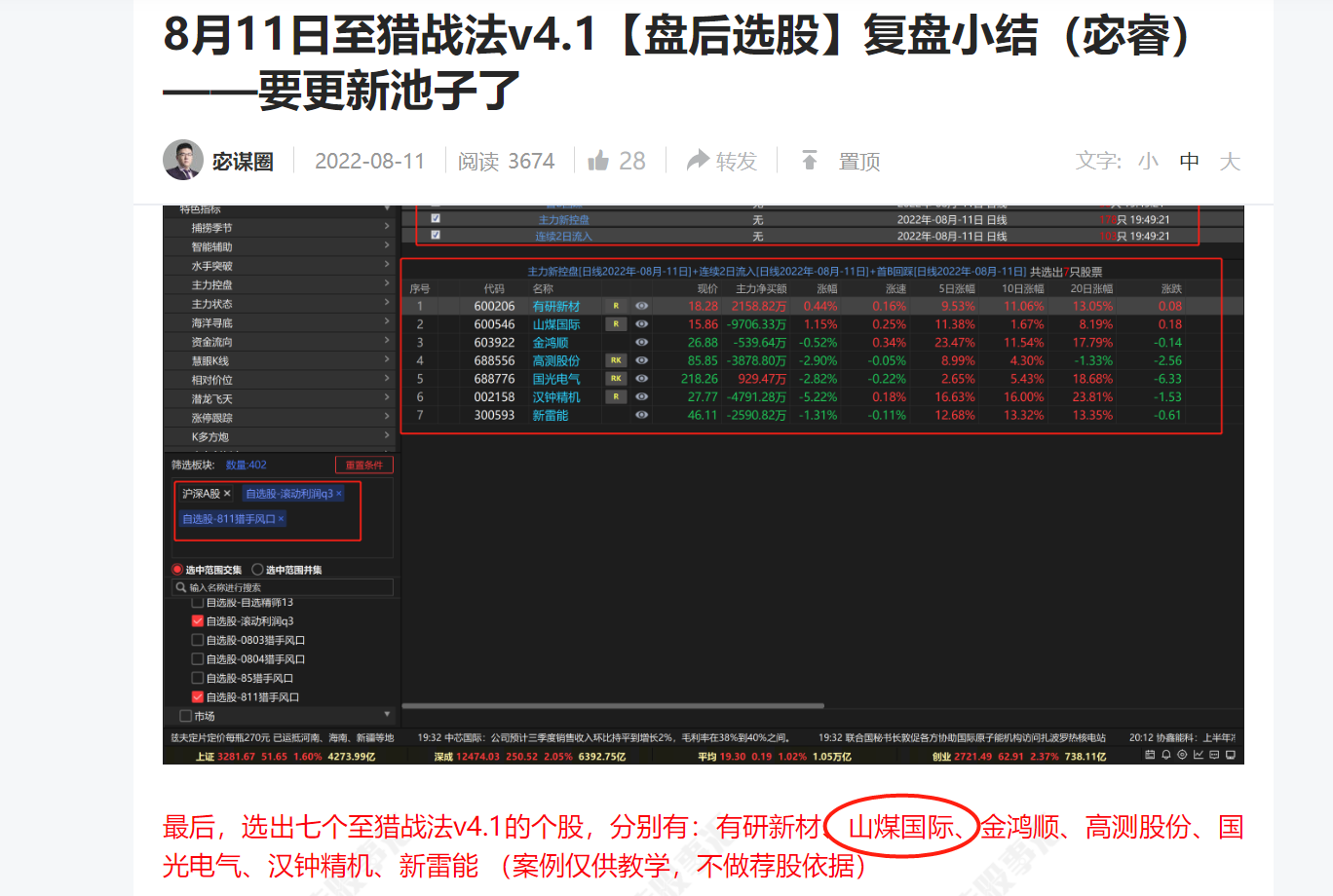This screenshot has height=896, width=1333.
Task: Sort by the 10日涨幅 column header
Action: 1023,288
